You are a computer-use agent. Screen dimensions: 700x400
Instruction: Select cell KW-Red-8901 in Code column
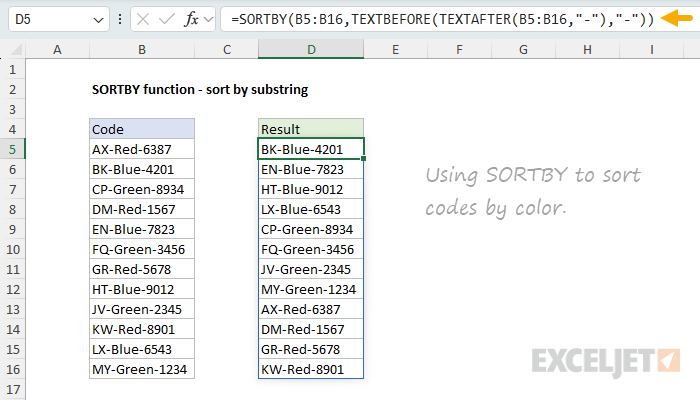(x=142, y=329)
